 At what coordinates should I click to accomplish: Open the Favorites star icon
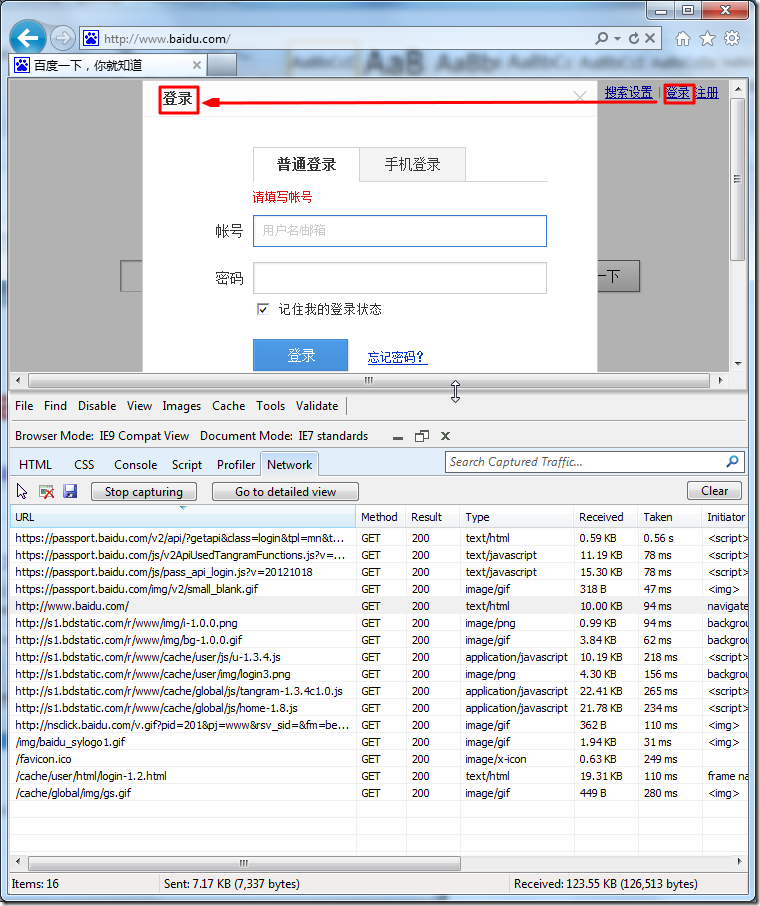click(707, 39)
